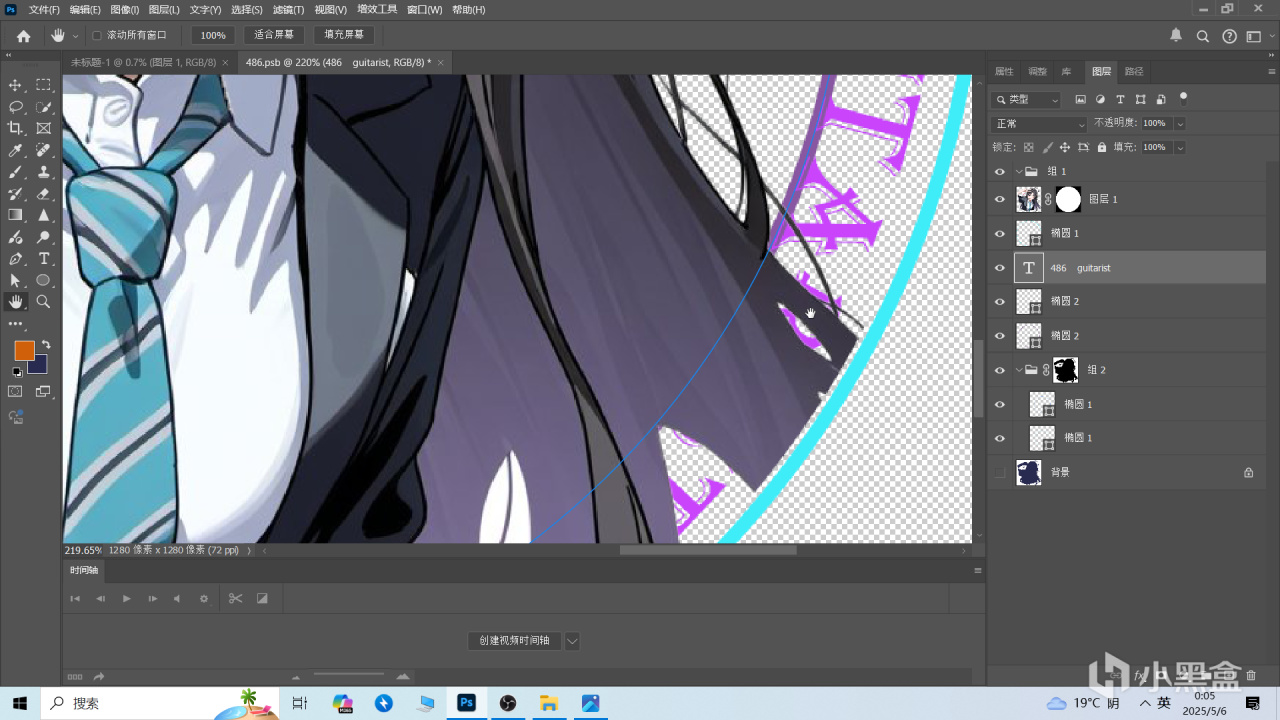Viewport: 1280px width, 720px height.
Task: Select the Ellipse shape tool
Action: tap(44, 280)
